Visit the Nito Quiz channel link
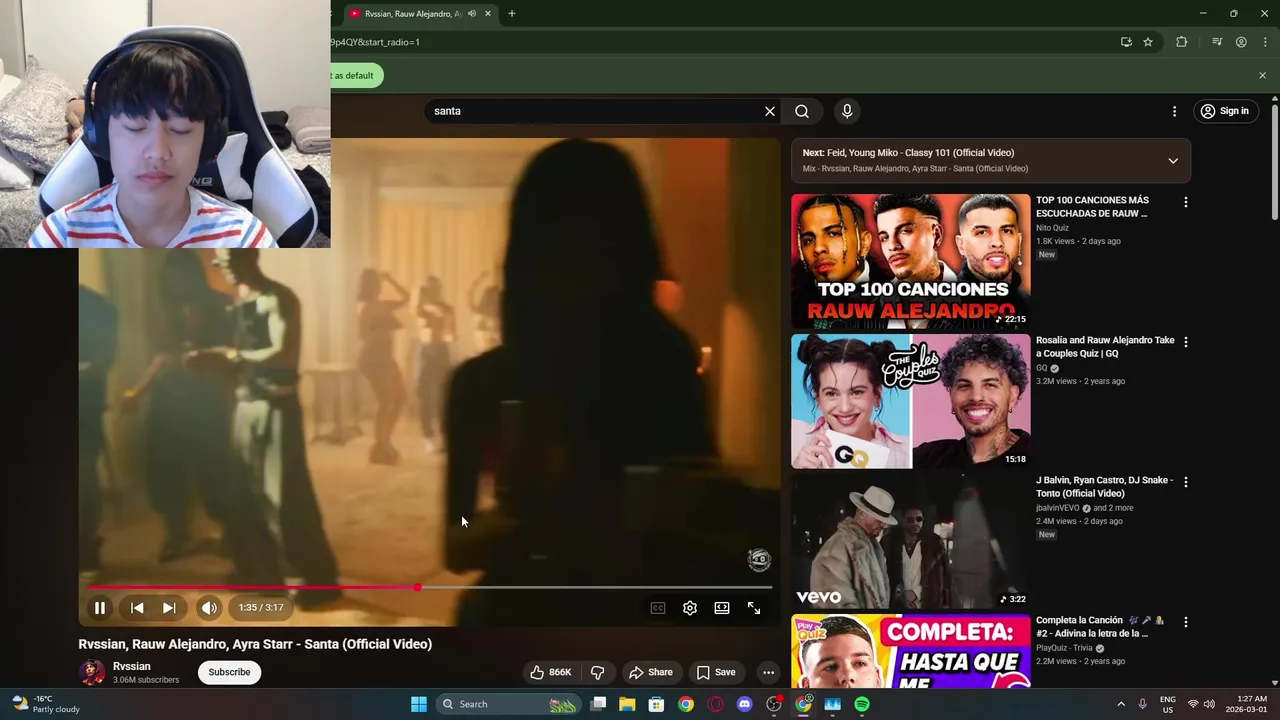Viewport: 1280px width, 720px height. [x=1052, y=228]
